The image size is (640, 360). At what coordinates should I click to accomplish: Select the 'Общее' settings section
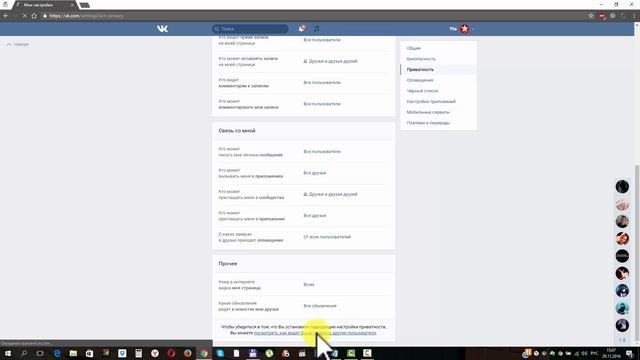click(x=413, y=48)
